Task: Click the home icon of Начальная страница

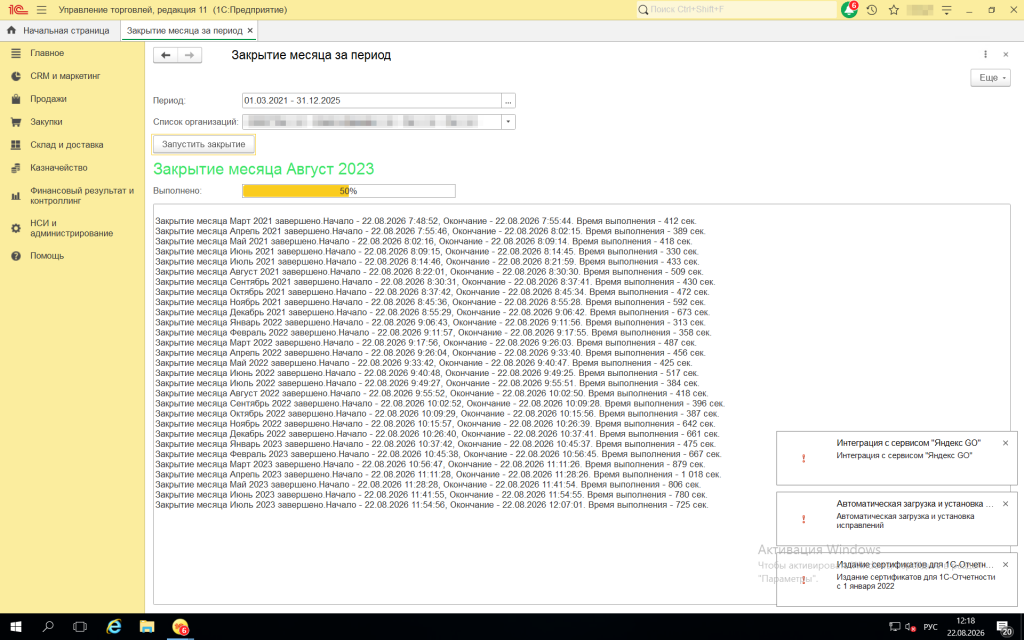Action: 11,30
